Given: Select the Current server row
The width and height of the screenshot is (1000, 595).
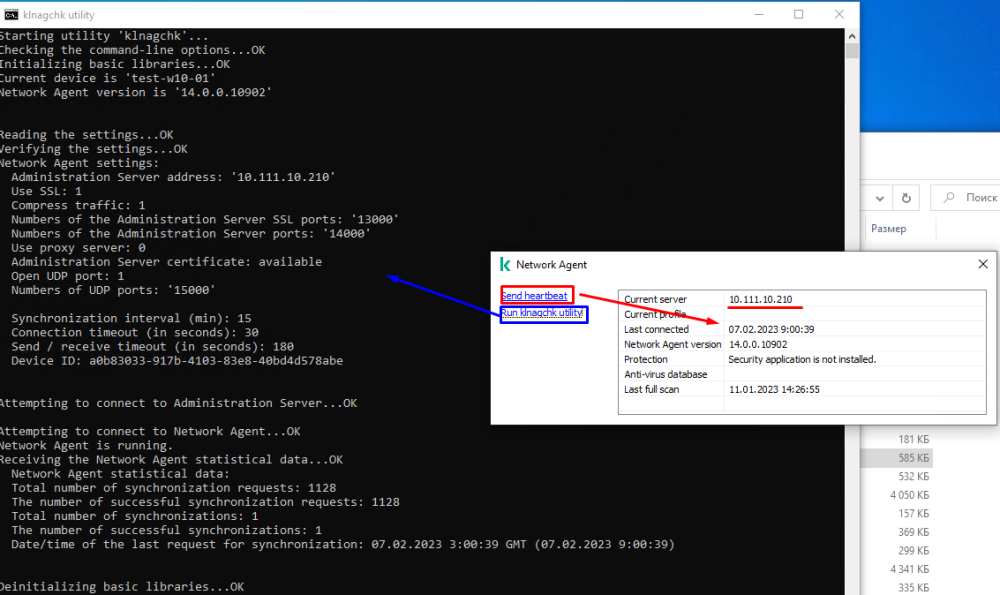Looking at the screenshot, I should [802, 299].
